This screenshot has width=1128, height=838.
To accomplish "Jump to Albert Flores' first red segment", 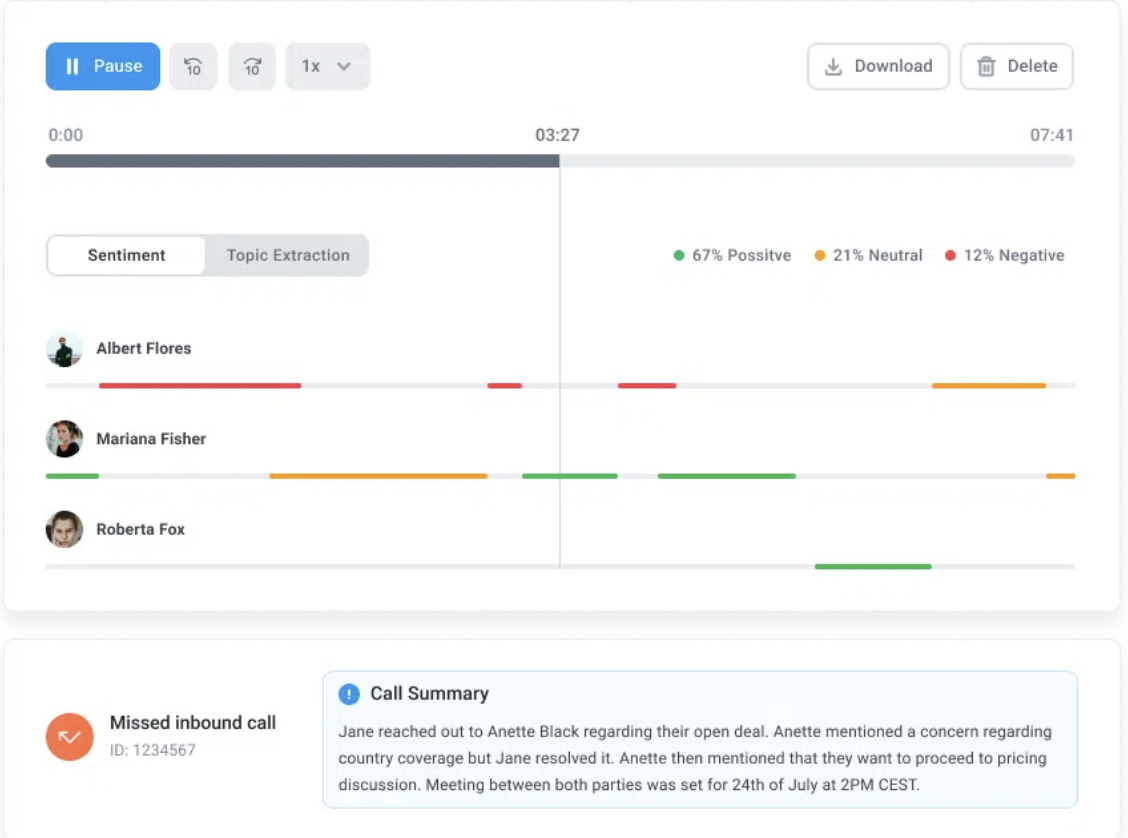I will point(200,385).
